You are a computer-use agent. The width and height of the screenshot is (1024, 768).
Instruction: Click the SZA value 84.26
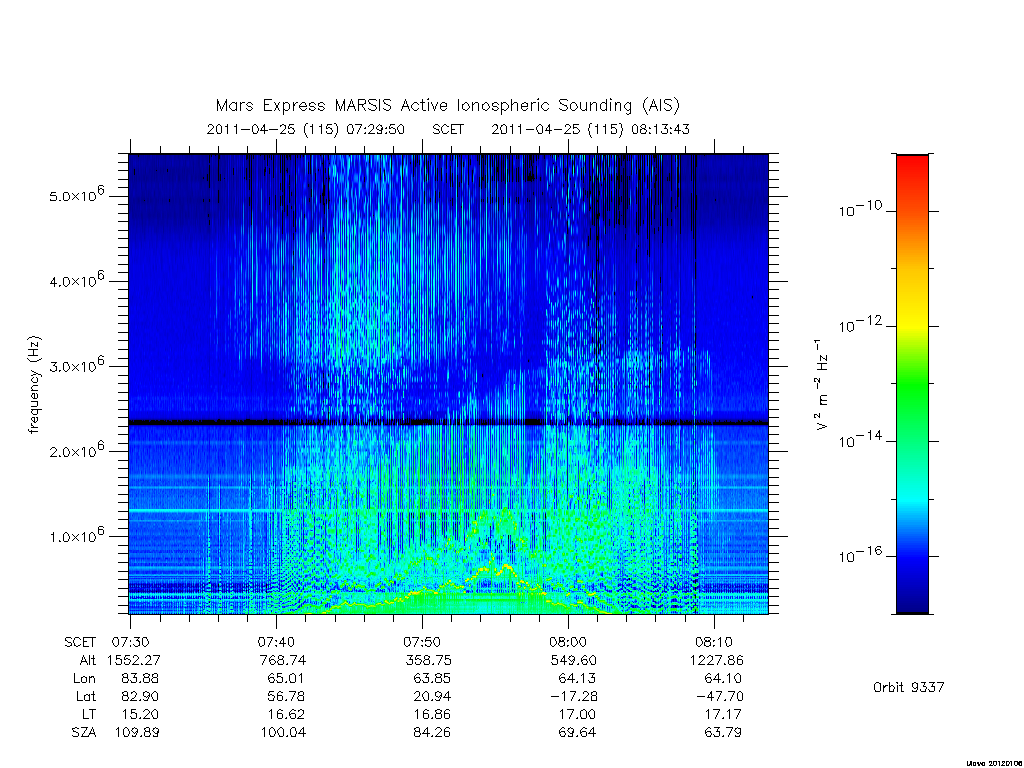click(432, 733)
